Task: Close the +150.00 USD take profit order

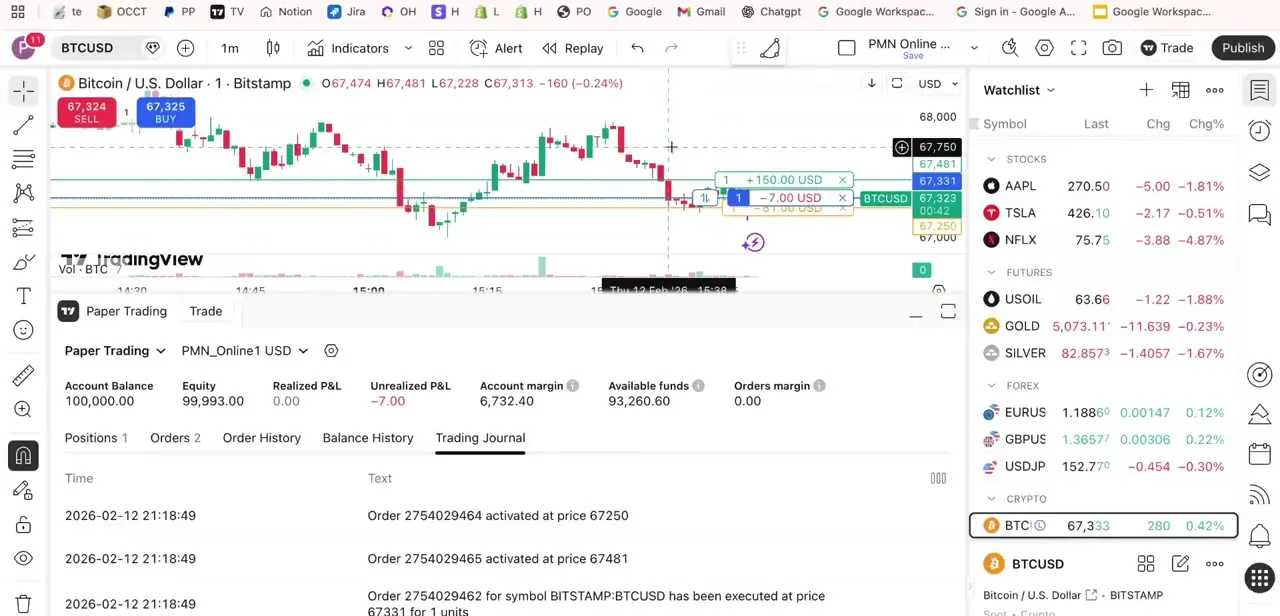Action: coord(842,180)
